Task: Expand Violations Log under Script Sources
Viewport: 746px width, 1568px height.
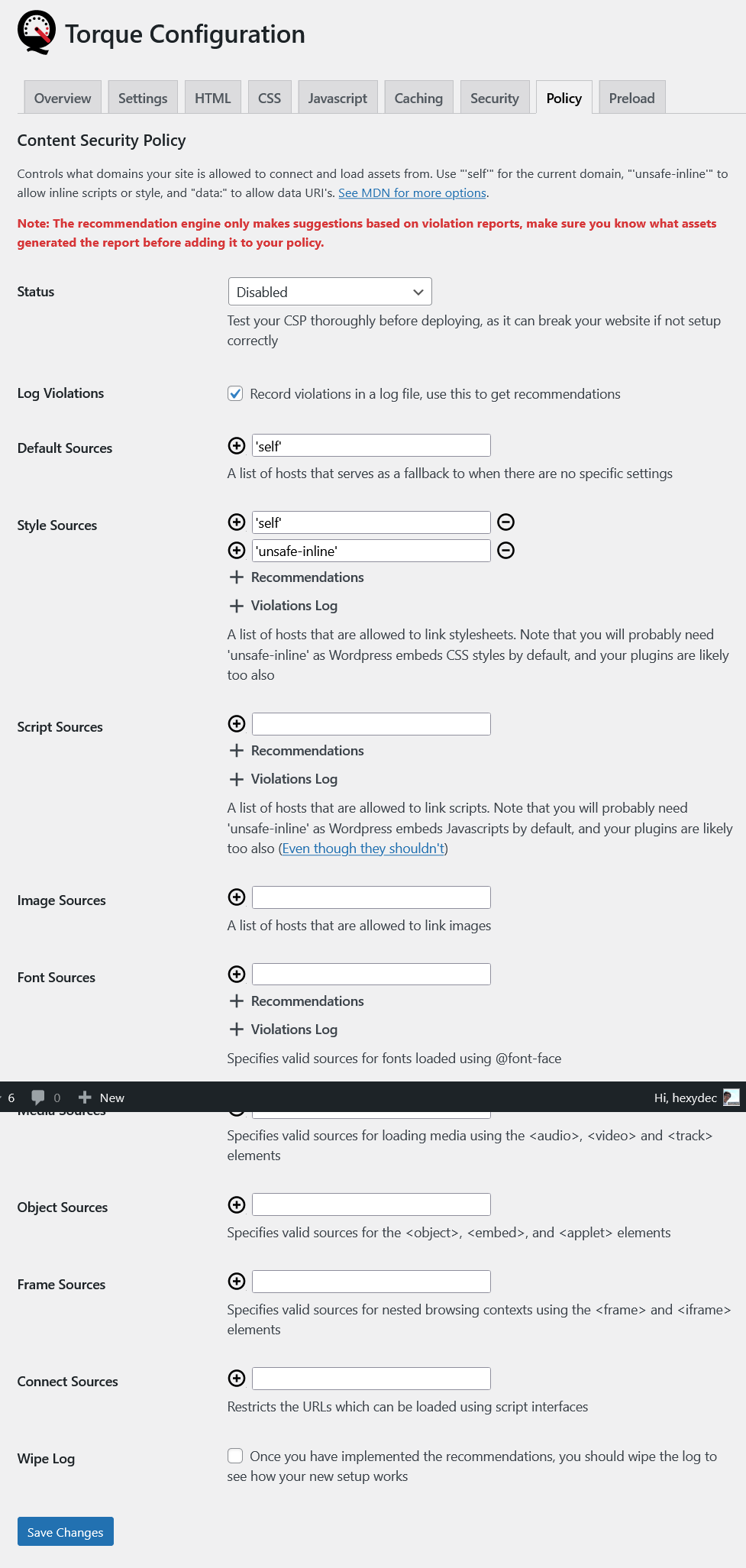Action: [283, 779]
